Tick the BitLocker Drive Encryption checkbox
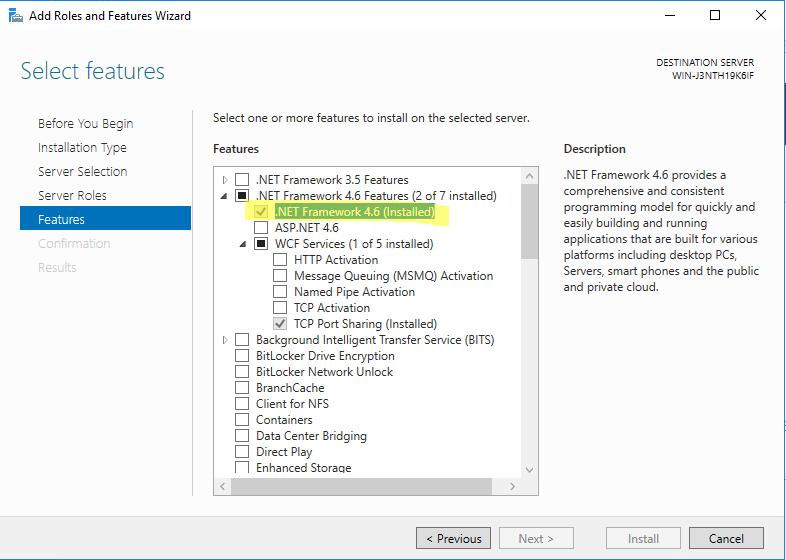 click(x=242, y=356)
